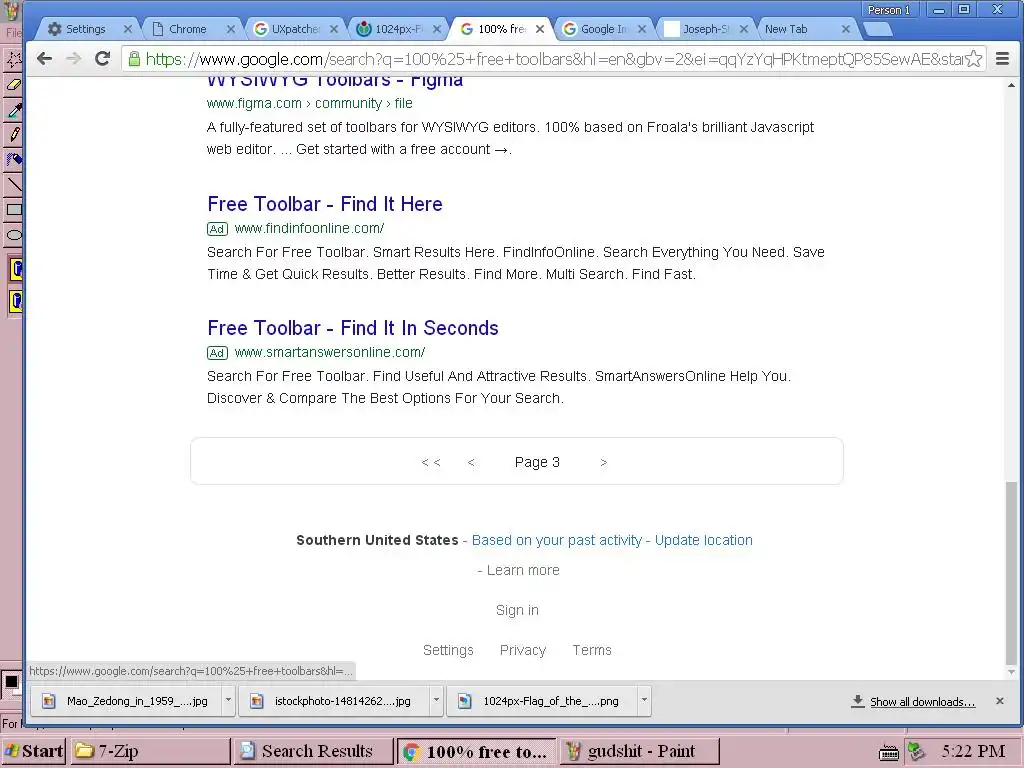Go to previous results page via <
This screenshot has width=1024, height=768.
tap(471, 462)
